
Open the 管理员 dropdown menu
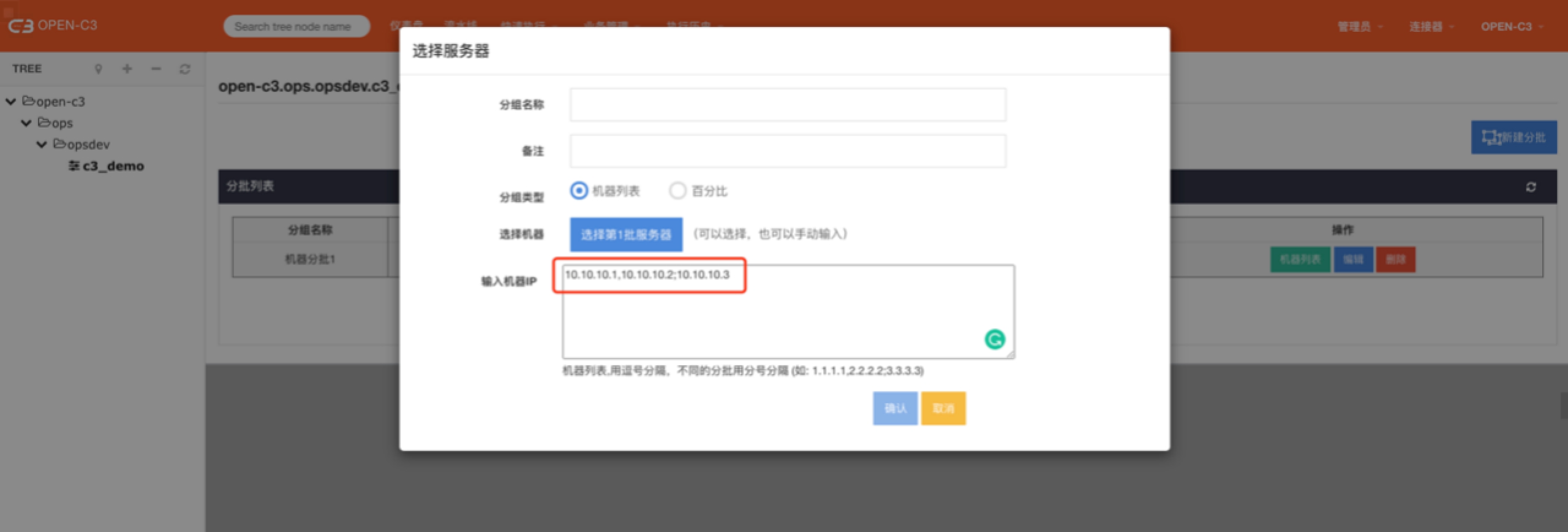(1359, 26)
